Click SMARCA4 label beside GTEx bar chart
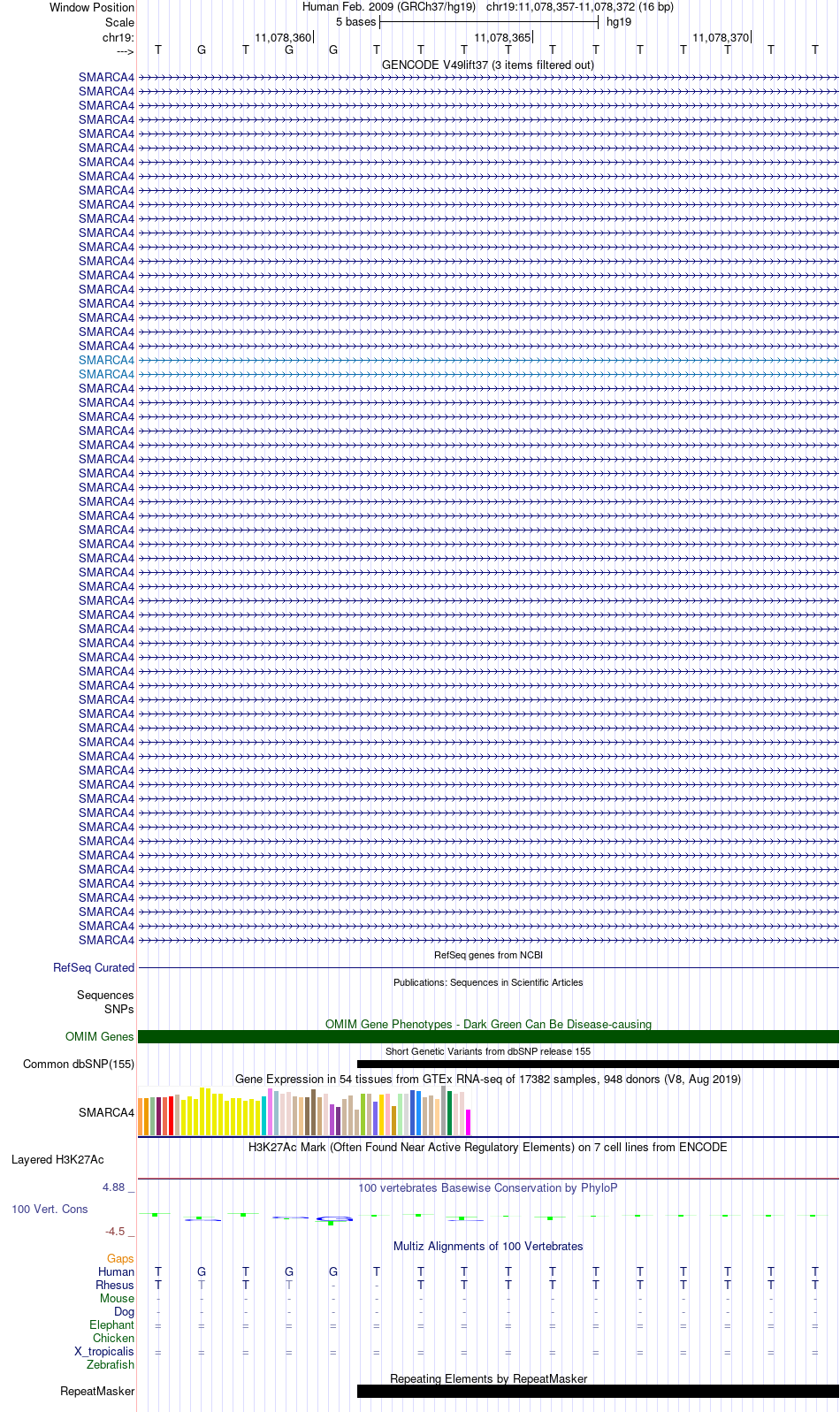 point(107,1112)
